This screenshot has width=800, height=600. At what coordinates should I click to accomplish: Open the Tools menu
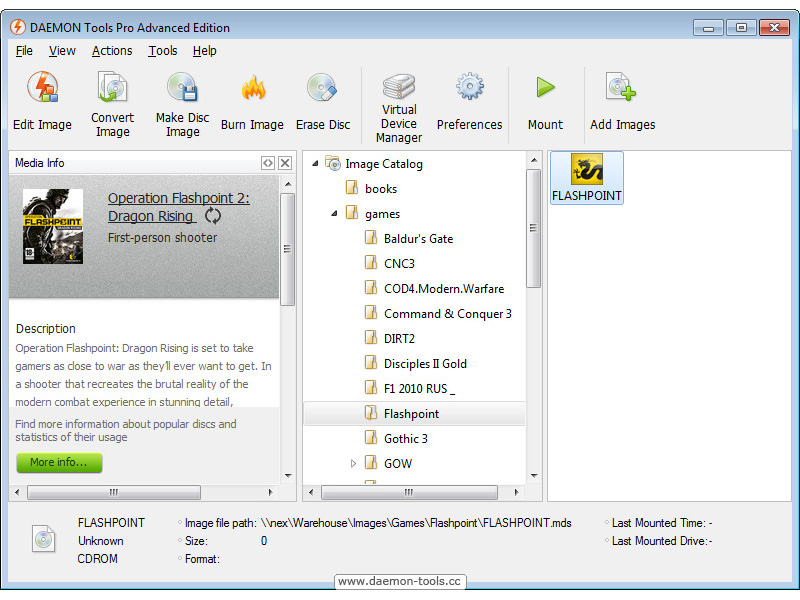click(x=163, y=51)
